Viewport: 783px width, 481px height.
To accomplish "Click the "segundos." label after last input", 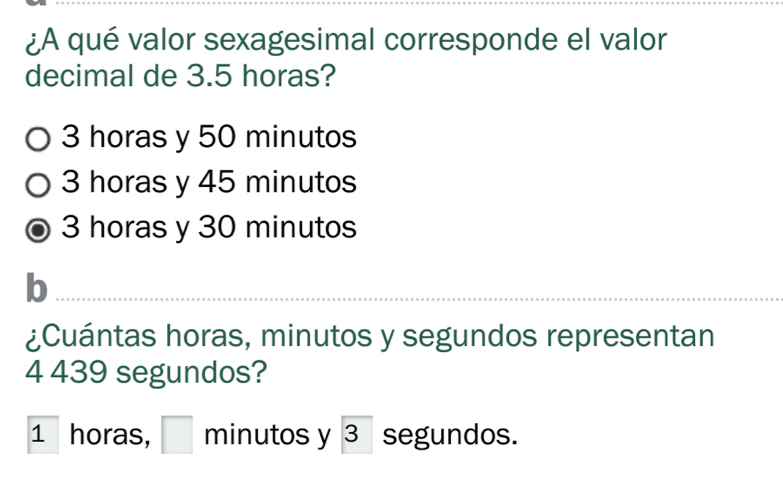I will click(450, 436).
